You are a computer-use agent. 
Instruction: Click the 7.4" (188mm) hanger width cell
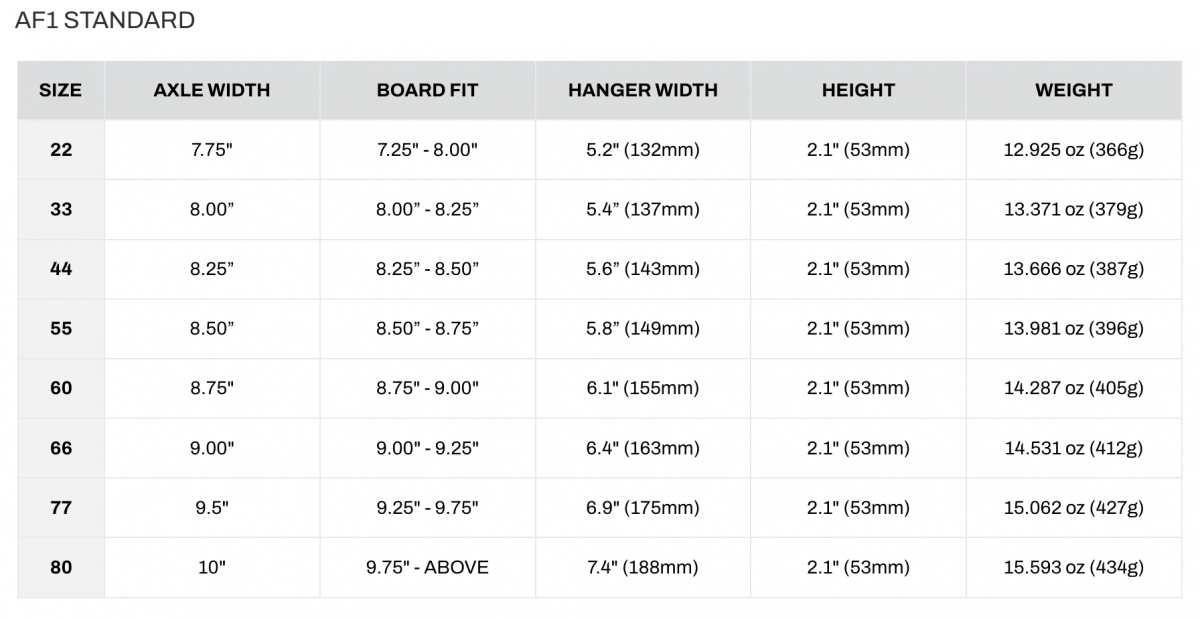[x=643, y=567]
